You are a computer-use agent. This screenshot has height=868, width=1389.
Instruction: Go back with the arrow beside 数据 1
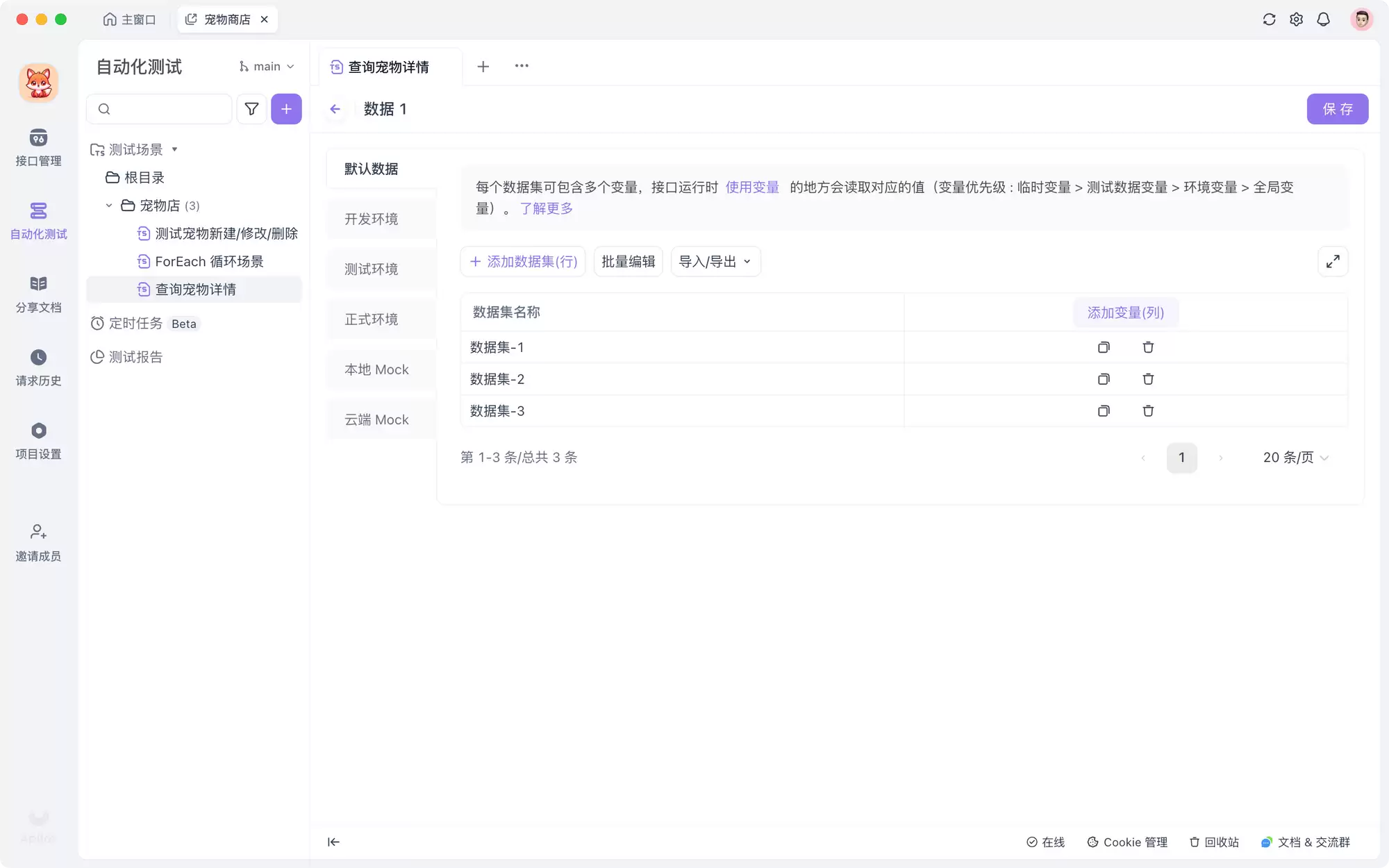tap(335, 109)
